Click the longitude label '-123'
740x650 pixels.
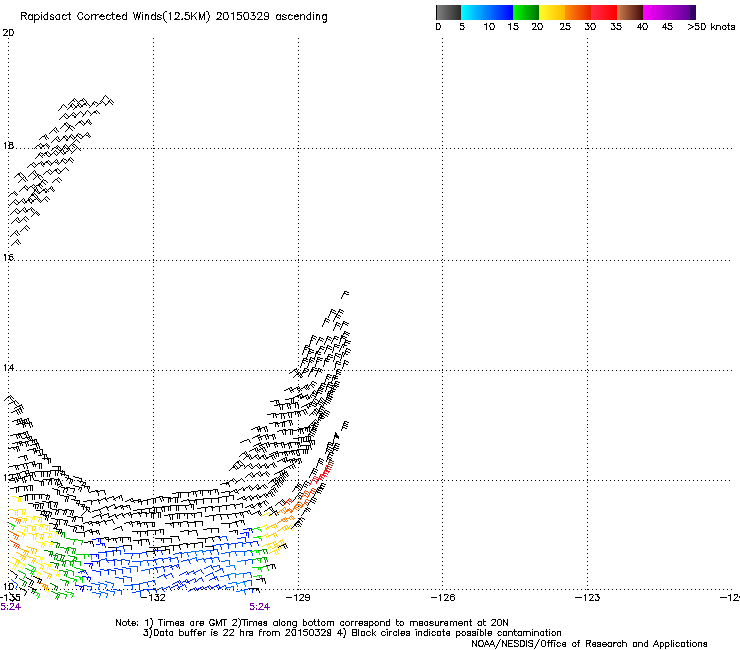(588, 598)
